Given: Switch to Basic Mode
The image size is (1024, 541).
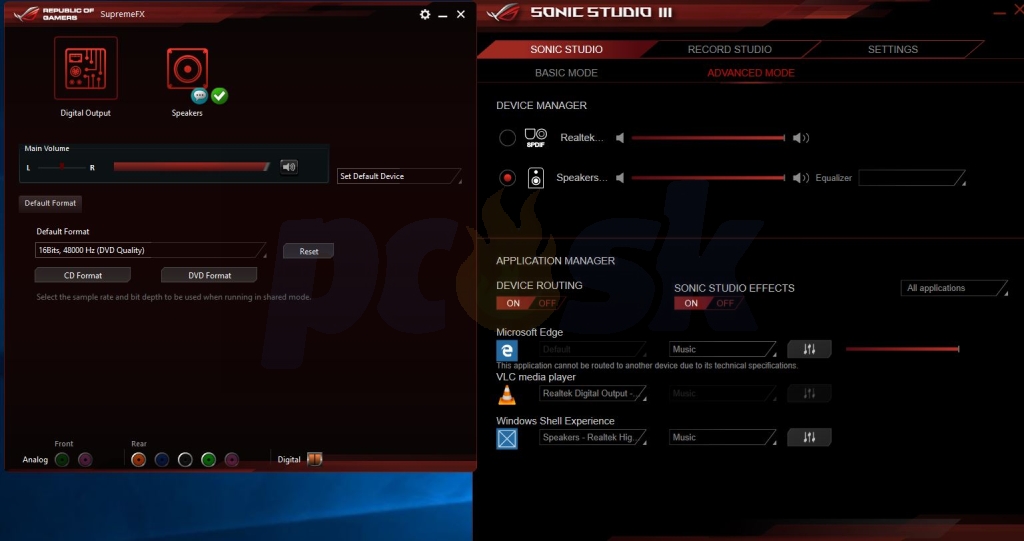Looking at the screenshot, I should click(x=566, y=73).
